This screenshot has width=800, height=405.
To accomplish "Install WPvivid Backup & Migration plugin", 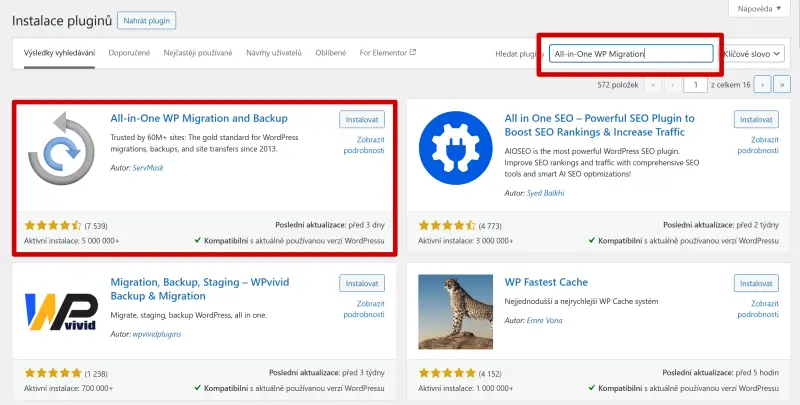I will coord(362,283).
